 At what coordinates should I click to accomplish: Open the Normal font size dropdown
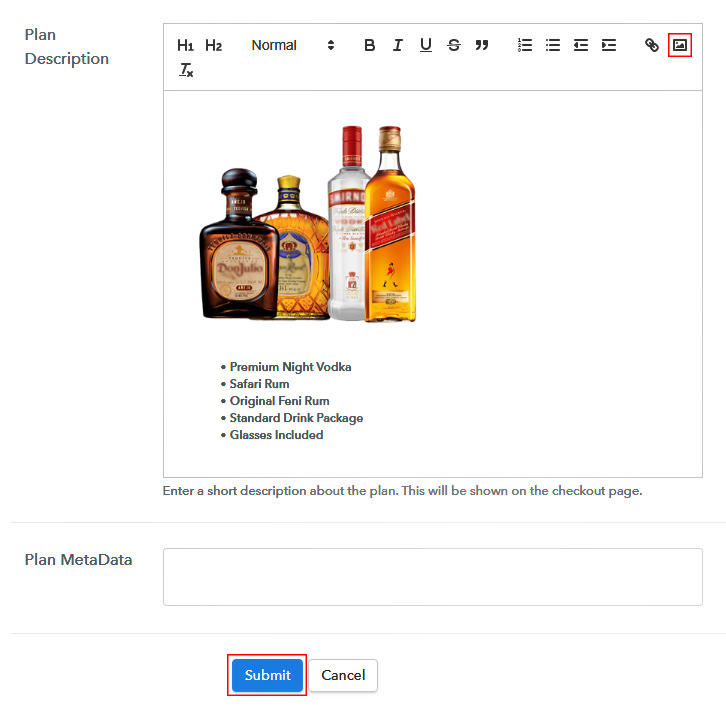(x=293, y=45)
